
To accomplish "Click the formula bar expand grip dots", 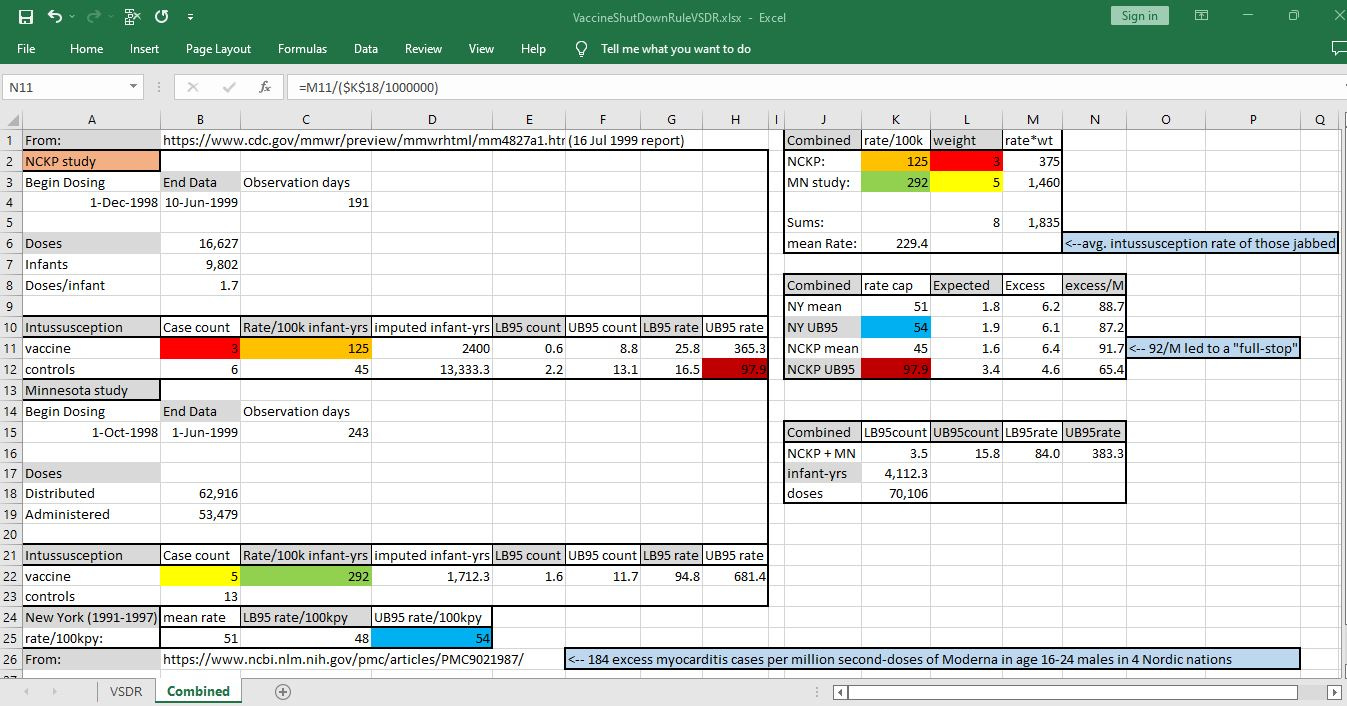I will [x=161, y=87].
